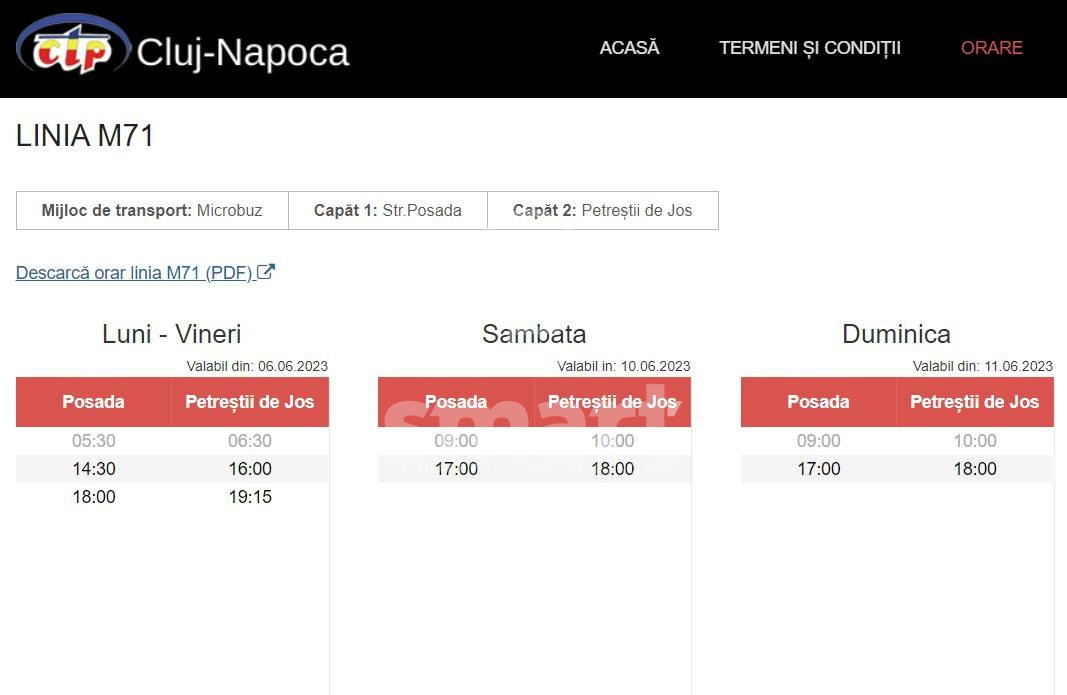Click the Luni - Vineri schedule title
The height and width of the screenshot is (695, 1067).
click(171, 334)
